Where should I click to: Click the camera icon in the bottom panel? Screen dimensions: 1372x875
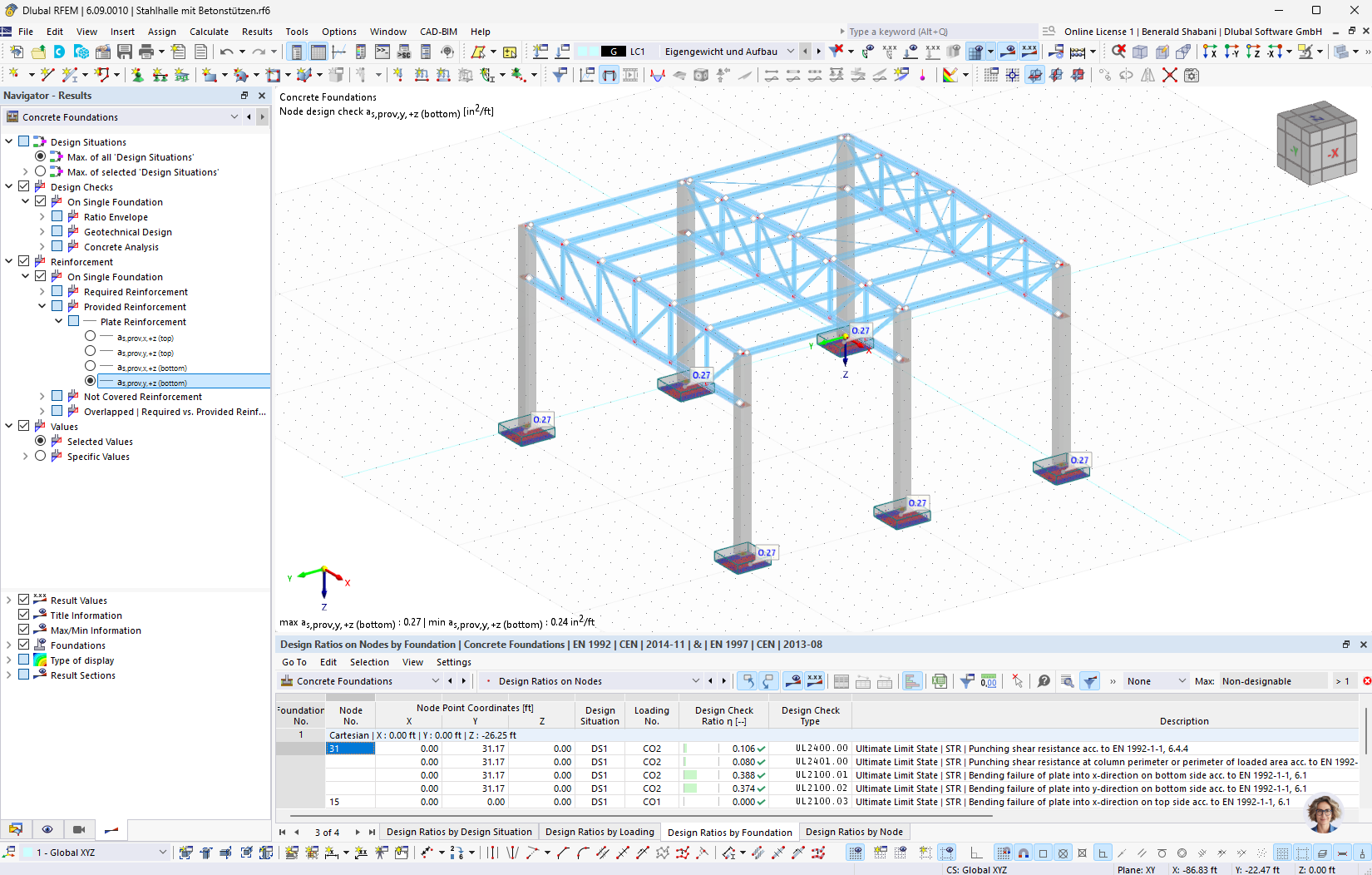pyautogui.click(x=79, y=829)
